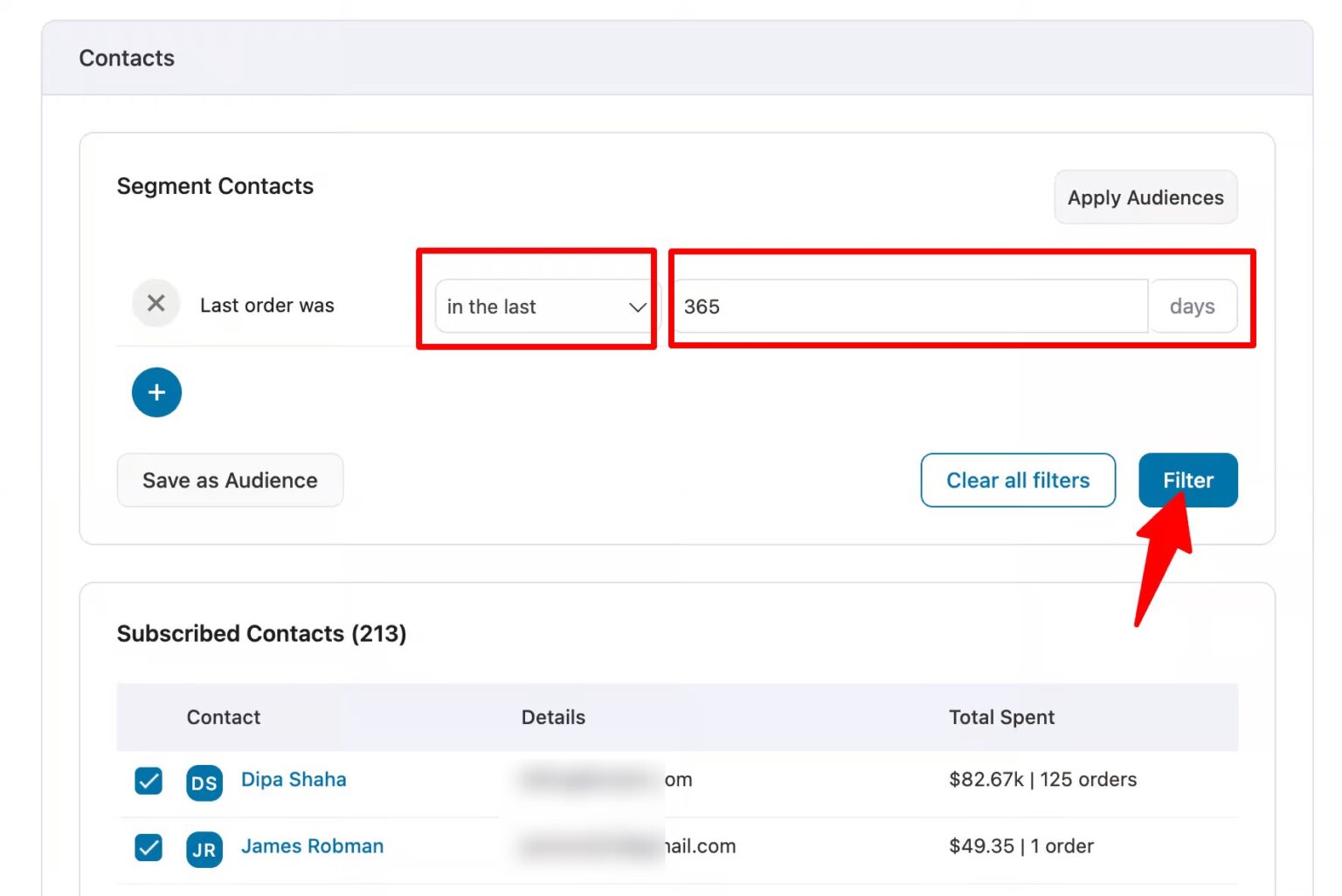
Task: Click James Robman's JR avatar
Action: point(204,849)
